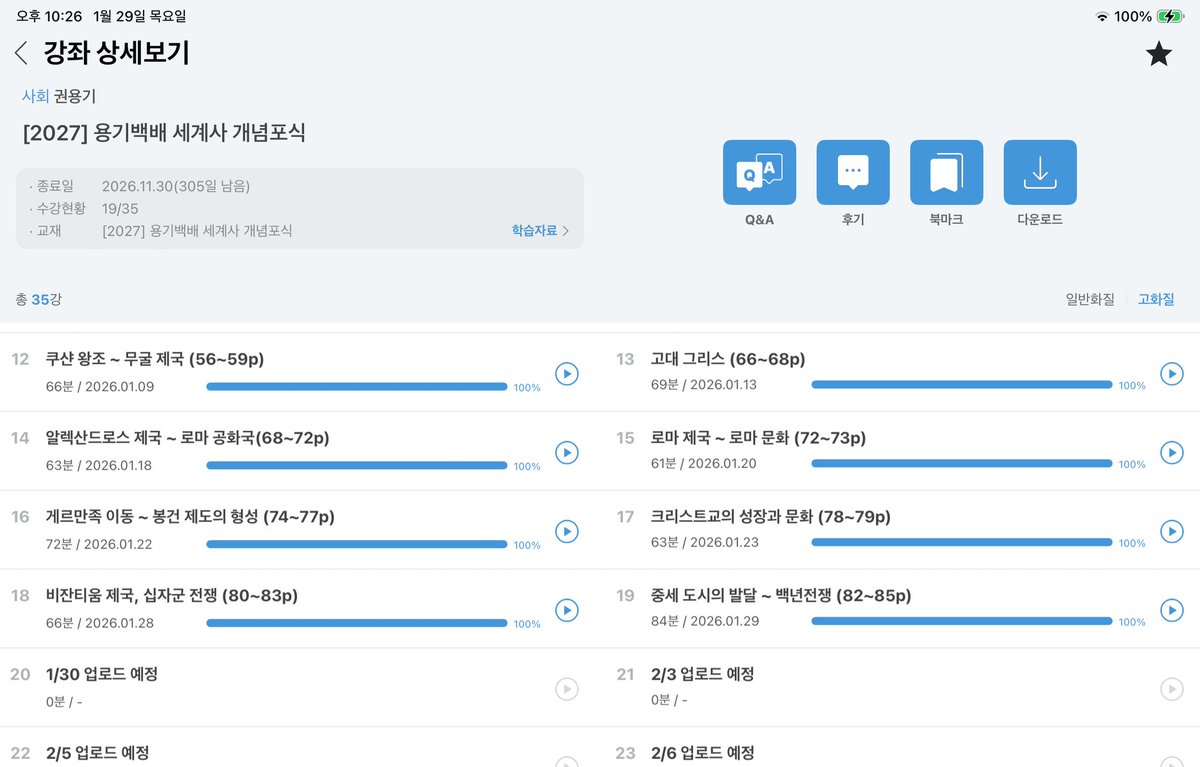Play lecture 16 게르만족 이동
Image resolution: width=1200 pixels, height=767 pixels.
[x=567, y=531]
